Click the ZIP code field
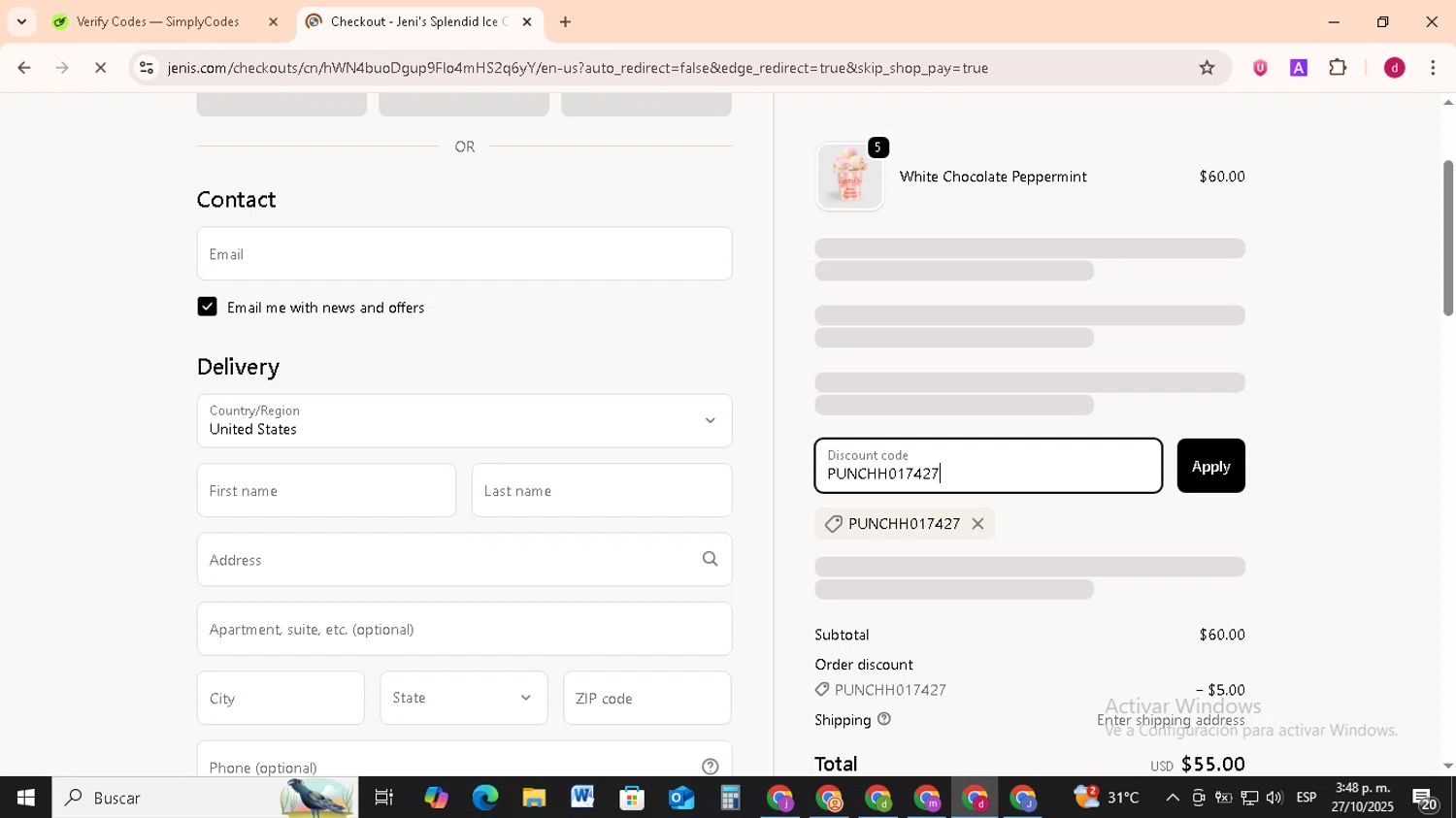Viewport: 1456px width, 818px height. (x=647, y=699)
